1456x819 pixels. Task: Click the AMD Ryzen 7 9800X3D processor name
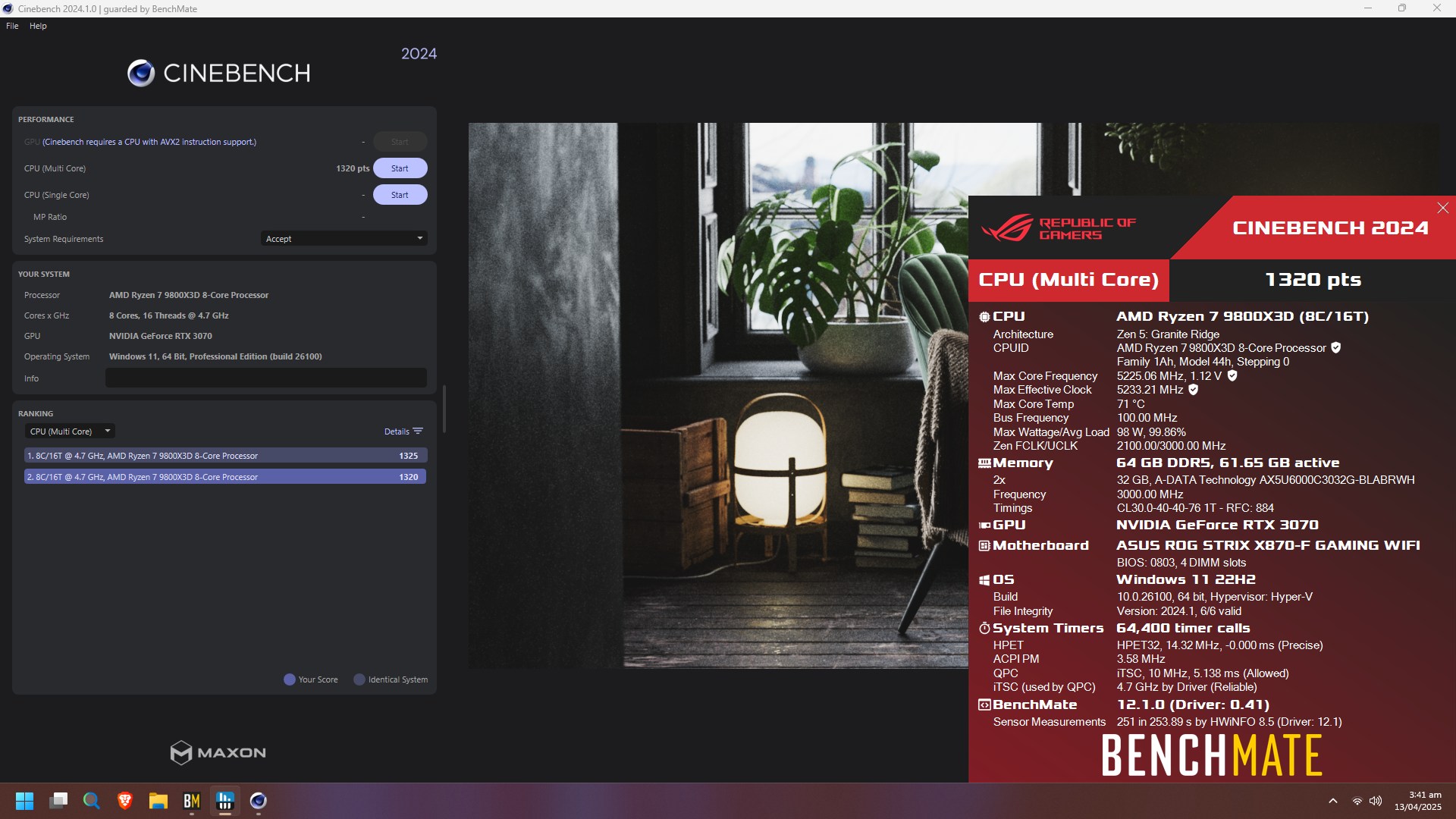(189, 295)
